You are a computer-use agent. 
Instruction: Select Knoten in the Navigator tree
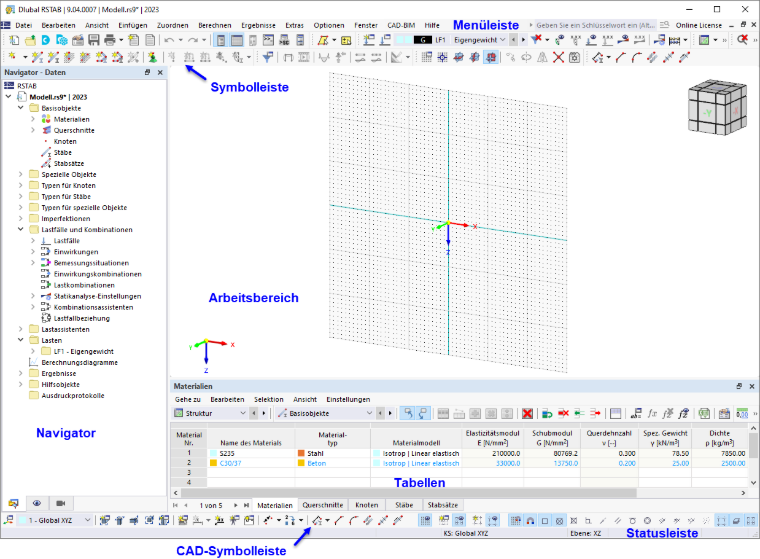click(65, 141)
